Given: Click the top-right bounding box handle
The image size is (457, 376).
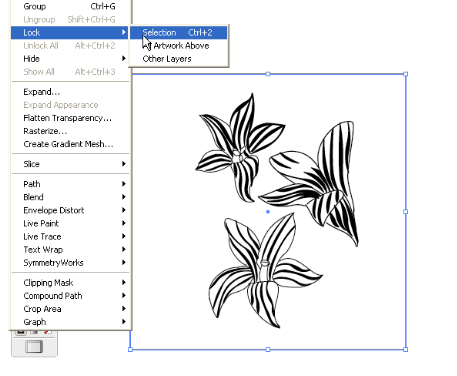Looking at the screenshot, I should click(406, 74).
